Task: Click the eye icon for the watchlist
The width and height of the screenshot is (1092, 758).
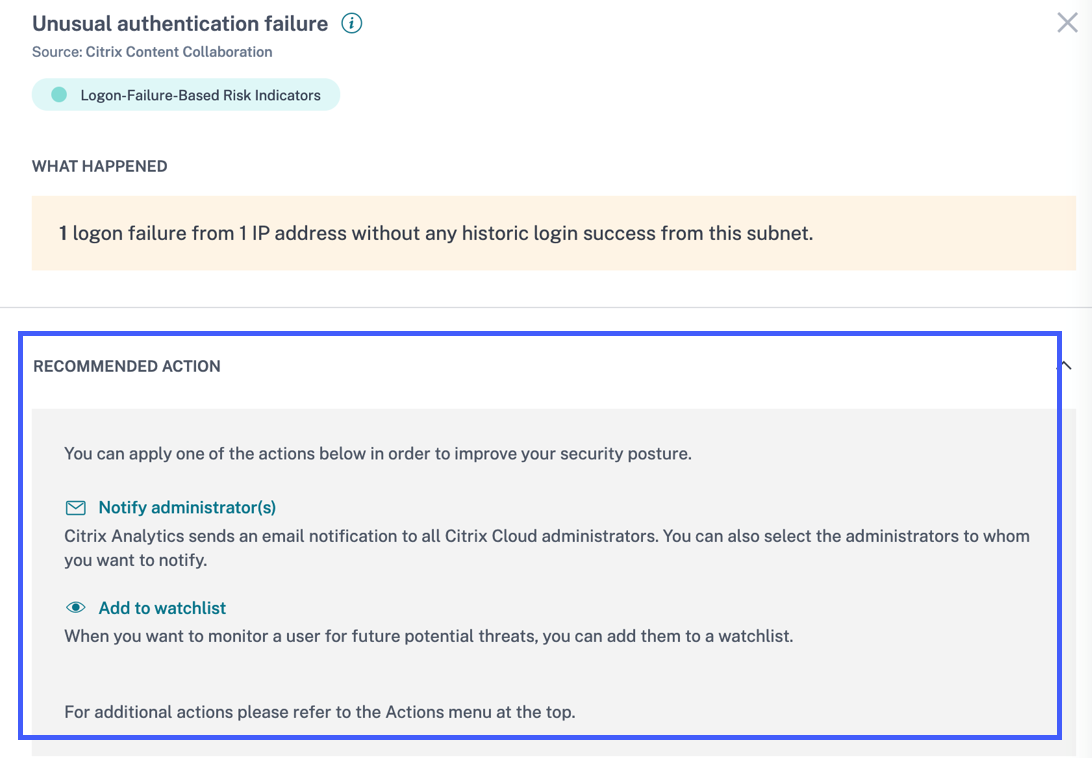Action: point(75,608)
